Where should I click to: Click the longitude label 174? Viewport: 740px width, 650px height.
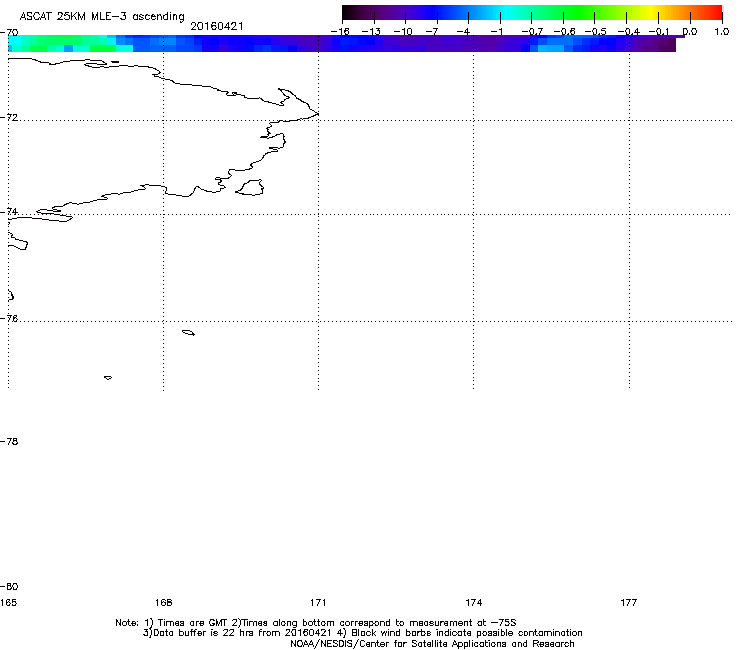coord(473,602)
